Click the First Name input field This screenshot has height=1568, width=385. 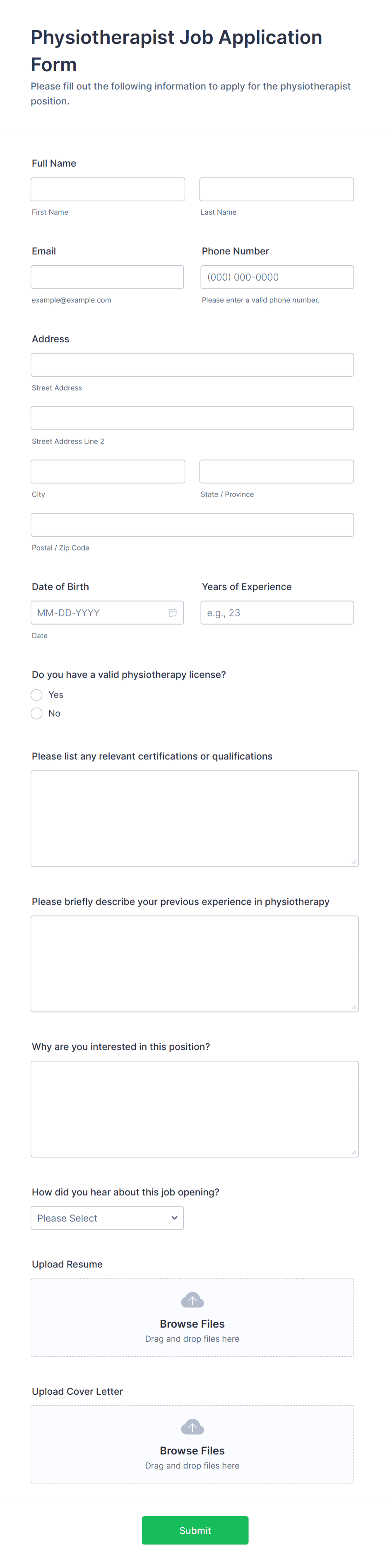click(x=108, y=189)
